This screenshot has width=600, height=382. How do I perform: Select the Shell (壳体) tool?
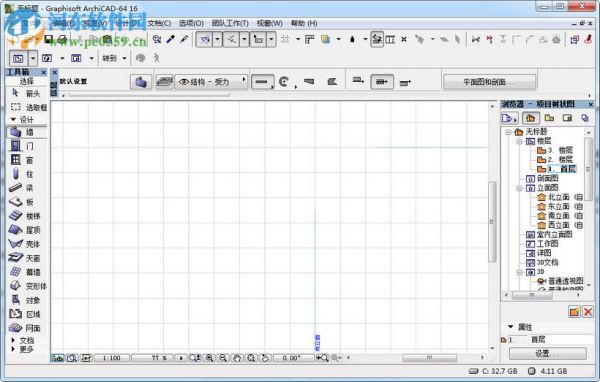[x=26, y=244]
